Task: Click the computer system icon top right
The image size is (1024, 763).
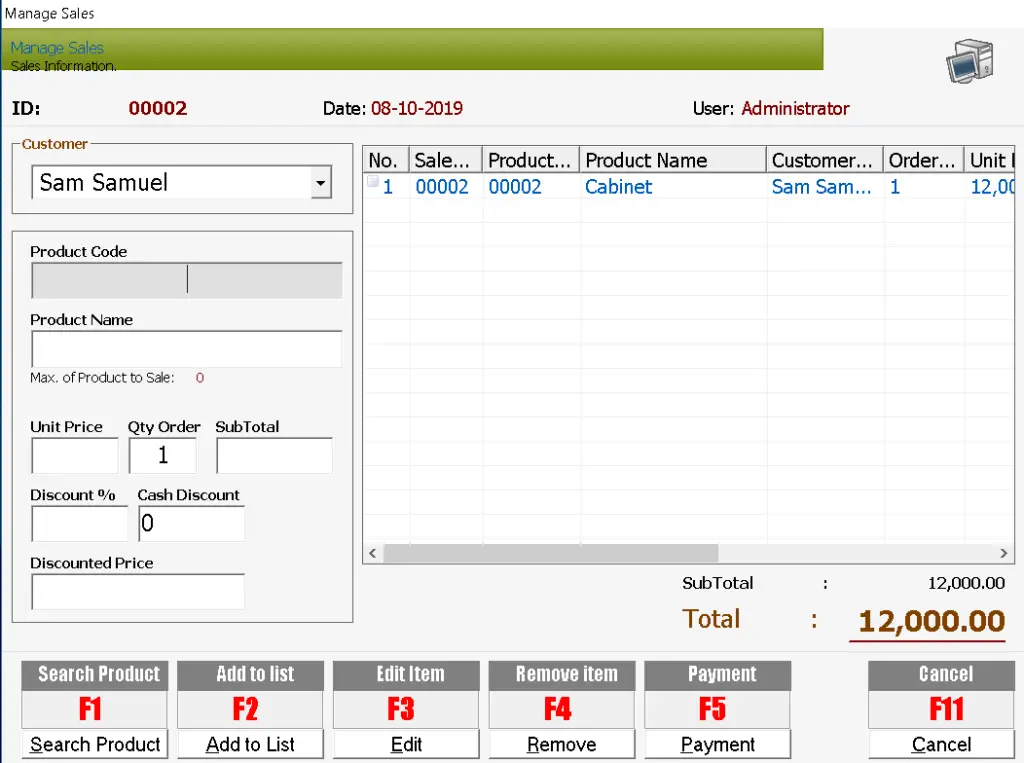Action: point(968,60)
